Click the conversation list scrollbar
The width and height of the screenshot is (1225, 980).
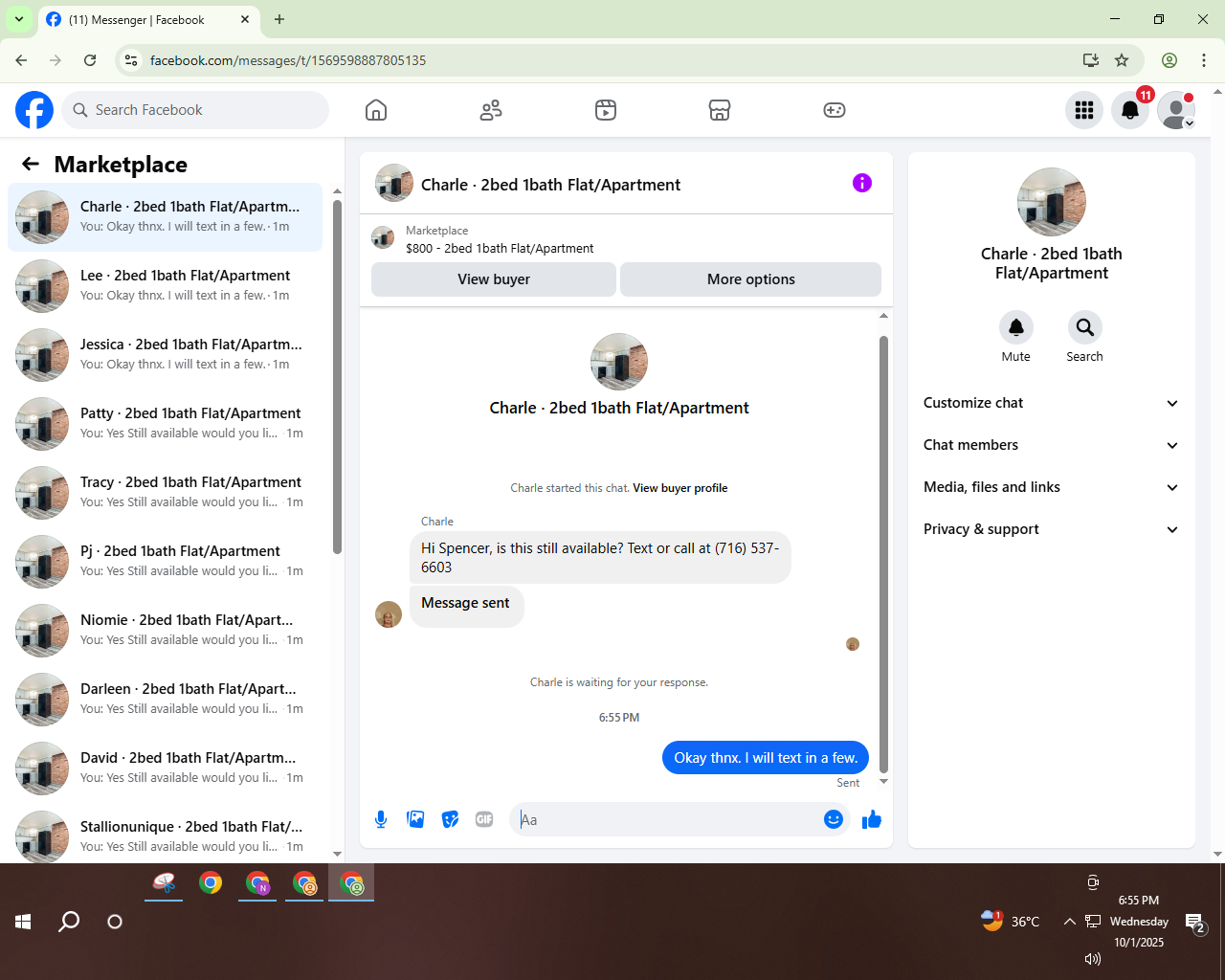(337, 376)
